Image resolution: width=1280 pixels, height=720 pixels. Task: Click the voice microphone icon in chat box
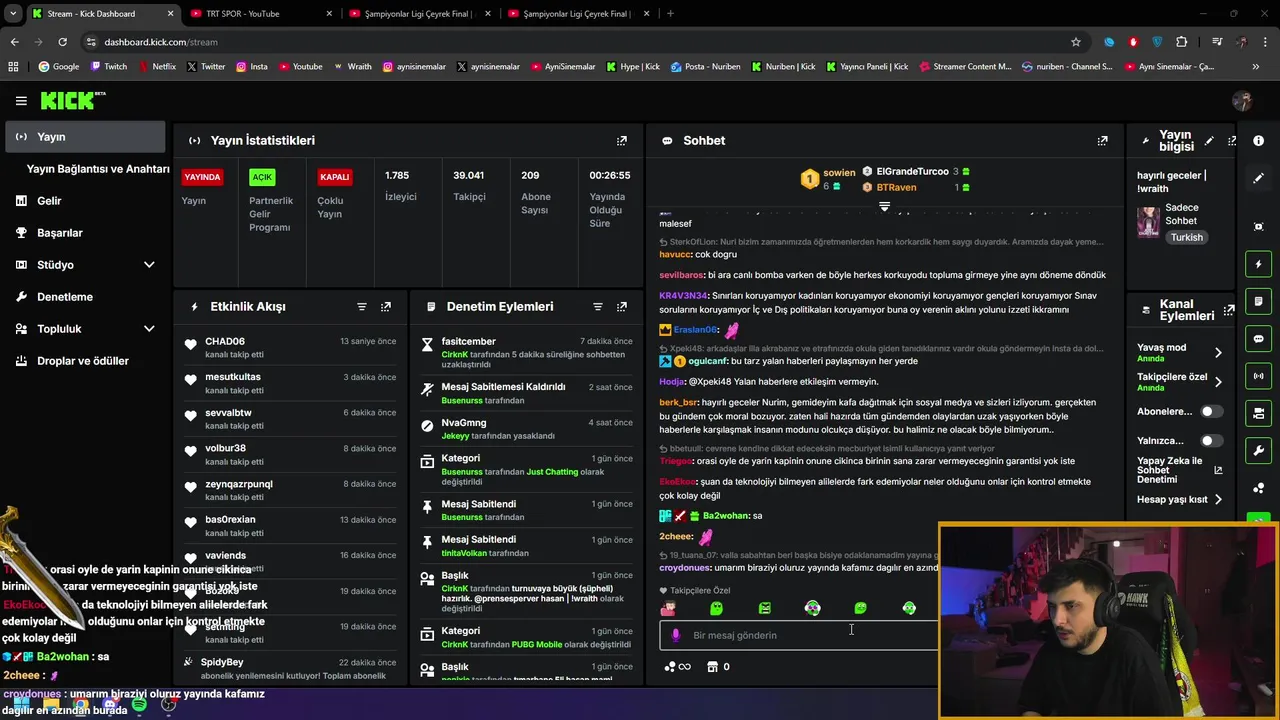pyautogui.click(x=676, y=635)
